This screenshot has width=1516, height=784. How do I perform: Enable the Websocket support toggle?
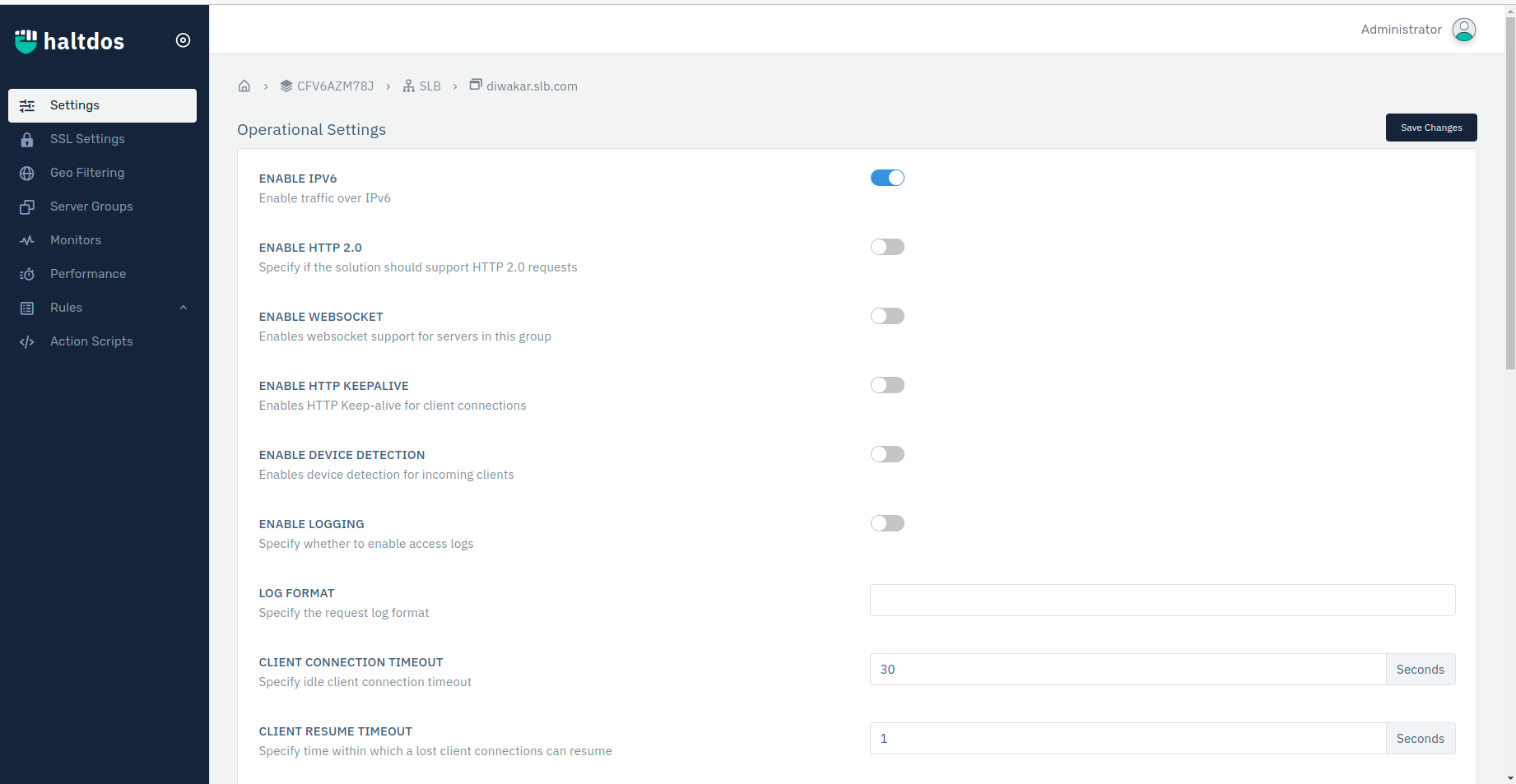coord(887,316)
